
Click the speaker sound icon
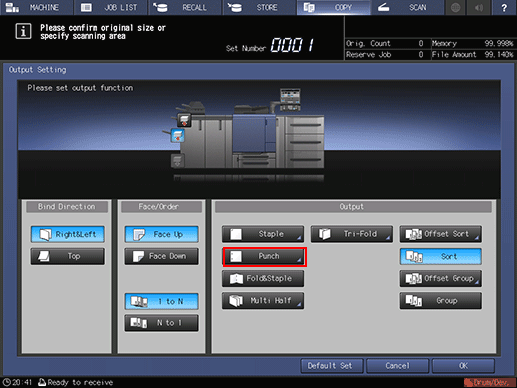(479, 7)
